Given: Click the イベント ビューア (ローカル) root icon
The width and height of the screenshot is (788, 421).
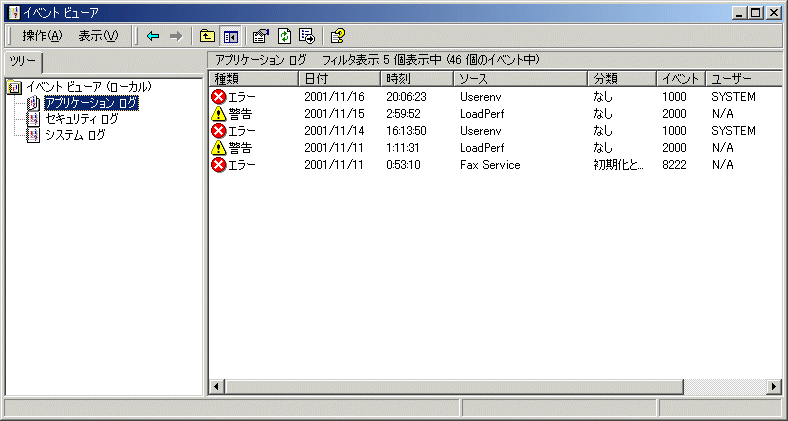Looking at the screenshot, I should (14, 87).
